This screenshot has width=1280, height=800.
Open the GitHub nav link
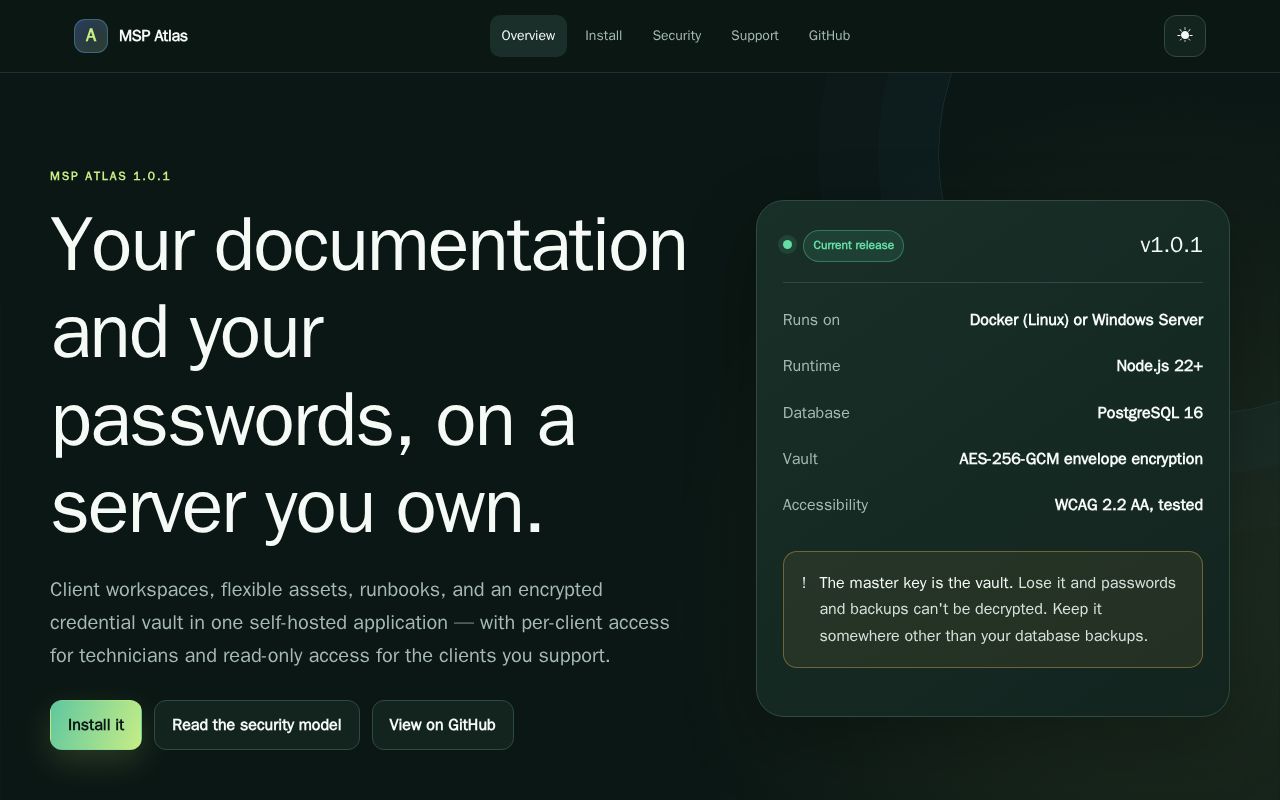[x=829, y=36]
